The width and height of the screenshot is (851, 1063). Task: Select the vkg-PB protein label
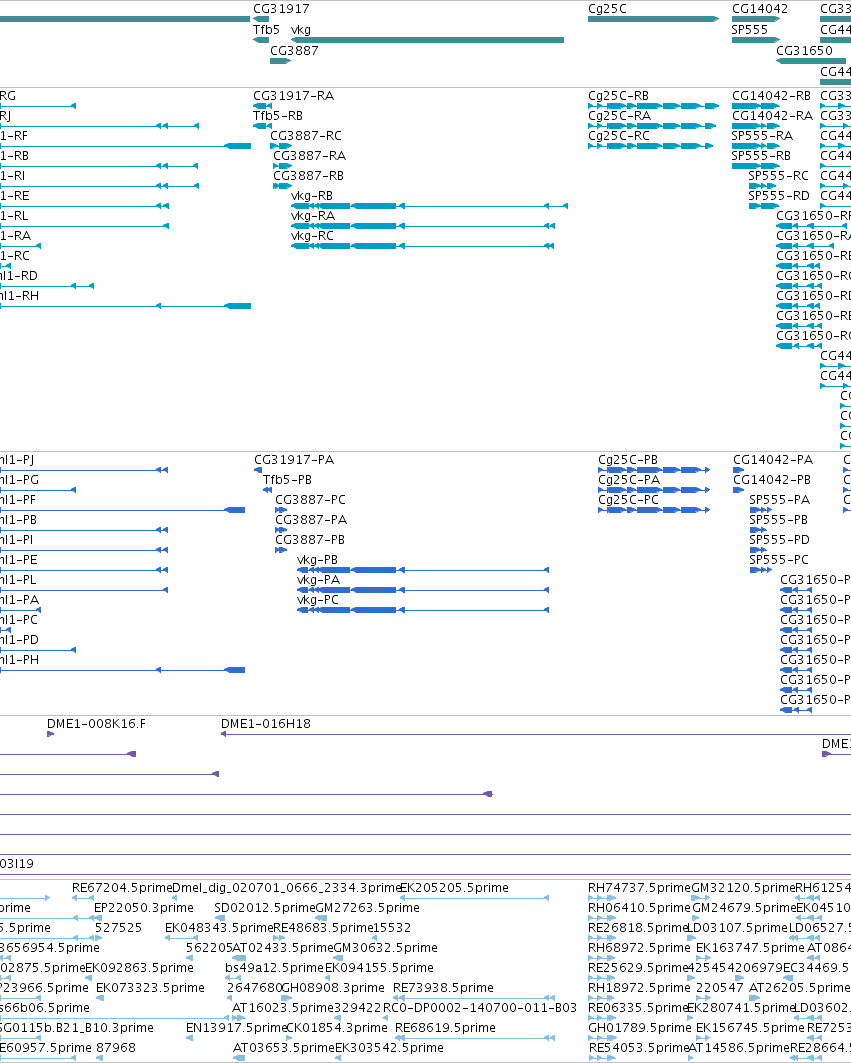317,560
